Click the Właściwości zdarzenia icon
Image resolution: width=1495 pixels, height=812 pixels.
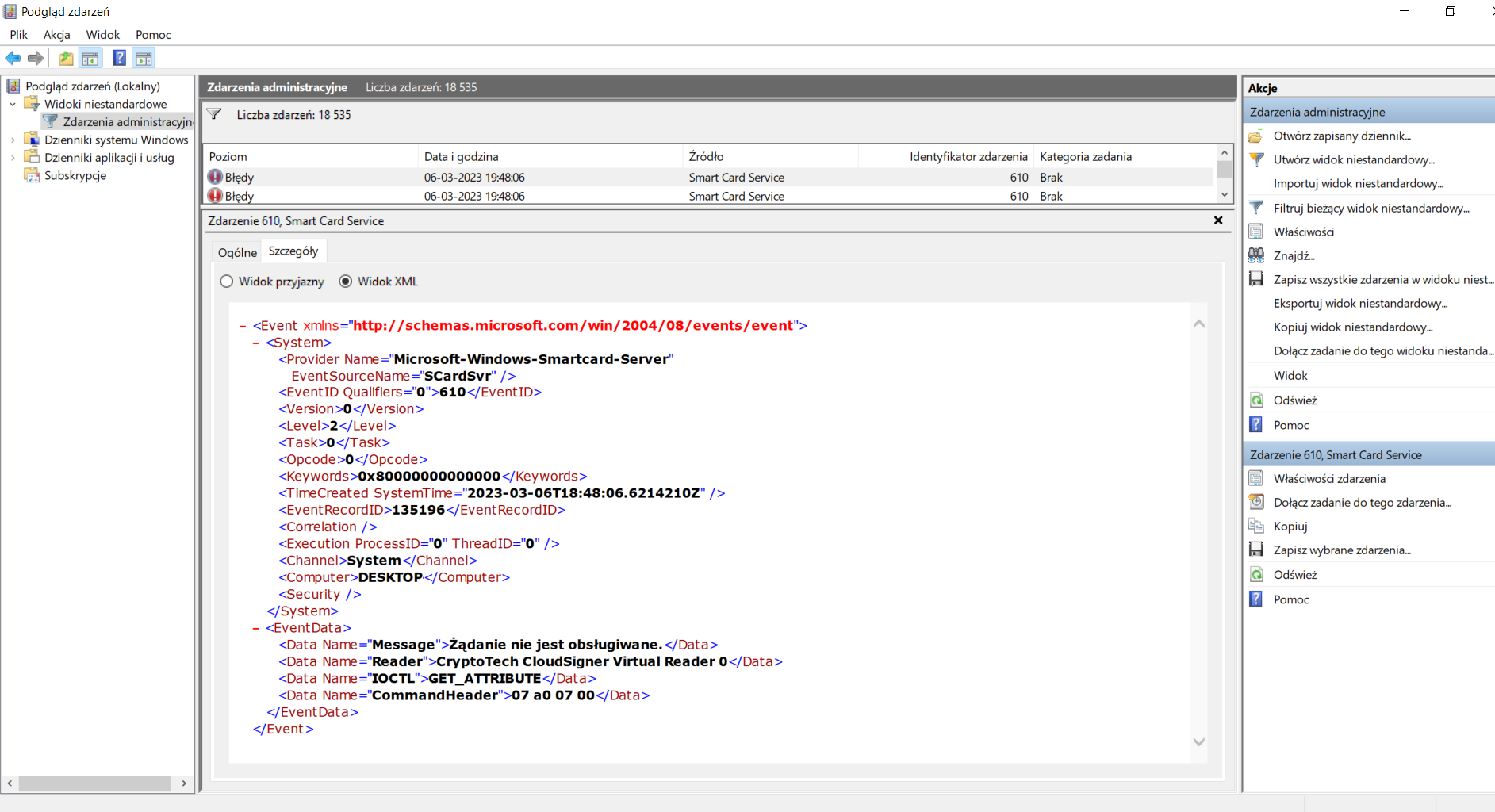(1256, 478)
